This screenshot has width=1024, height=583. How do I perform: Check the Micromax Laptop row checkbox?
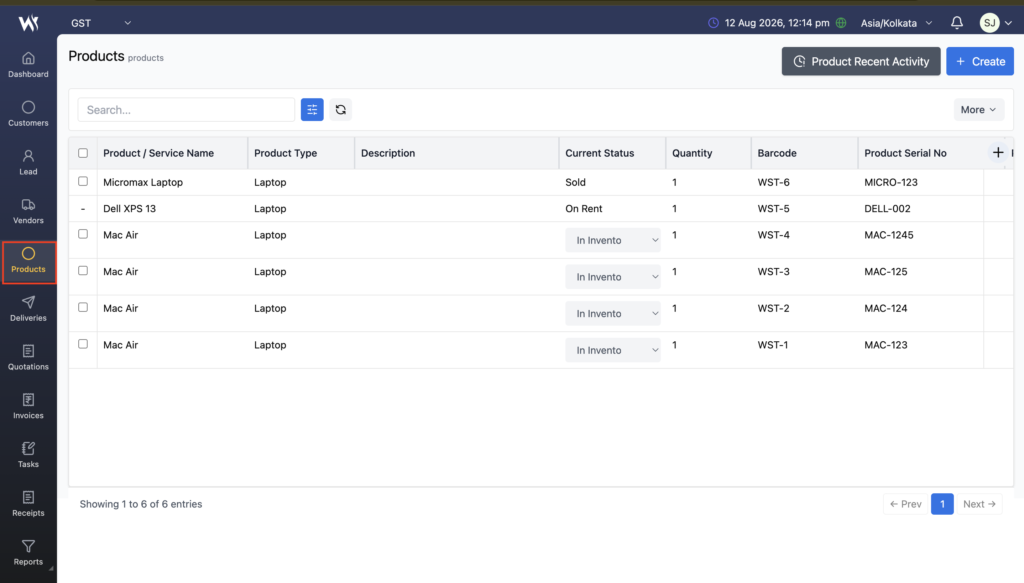83,181
